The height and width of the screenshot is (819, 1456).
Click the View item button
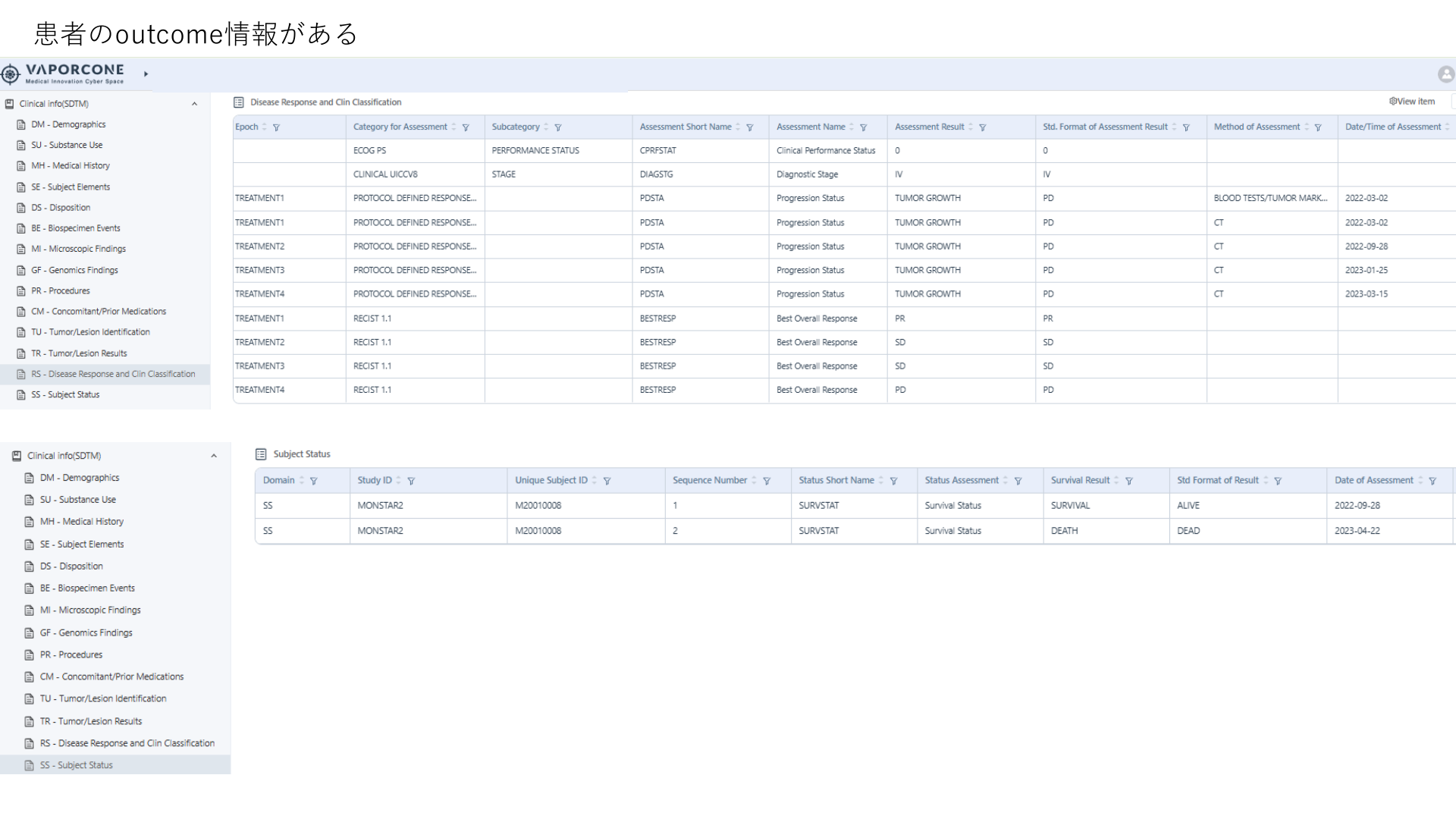[x=1412, y=102]
